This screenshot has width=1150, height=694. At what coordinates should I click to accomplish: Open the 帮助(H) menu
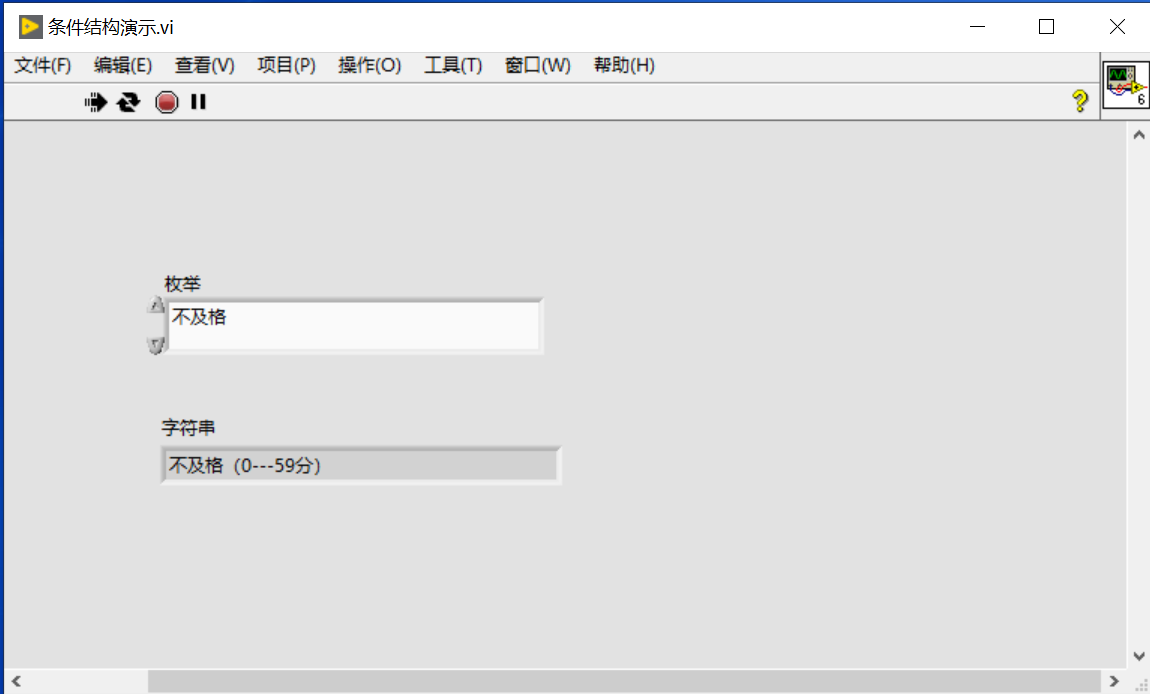(x=624, y=65)
